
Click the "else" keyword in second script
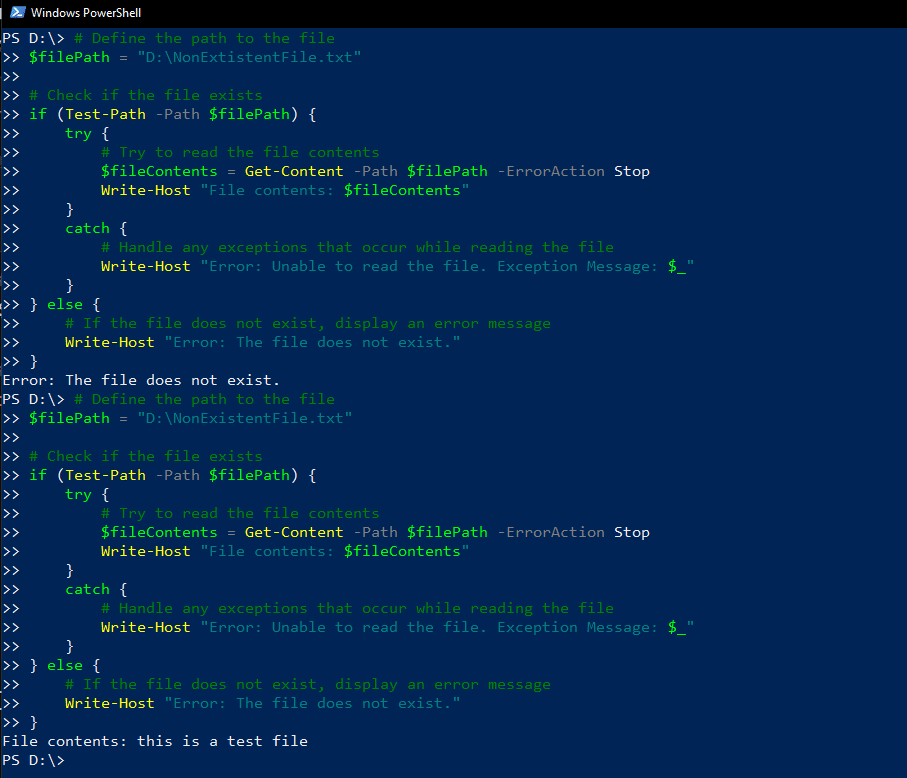click(65, 665)
